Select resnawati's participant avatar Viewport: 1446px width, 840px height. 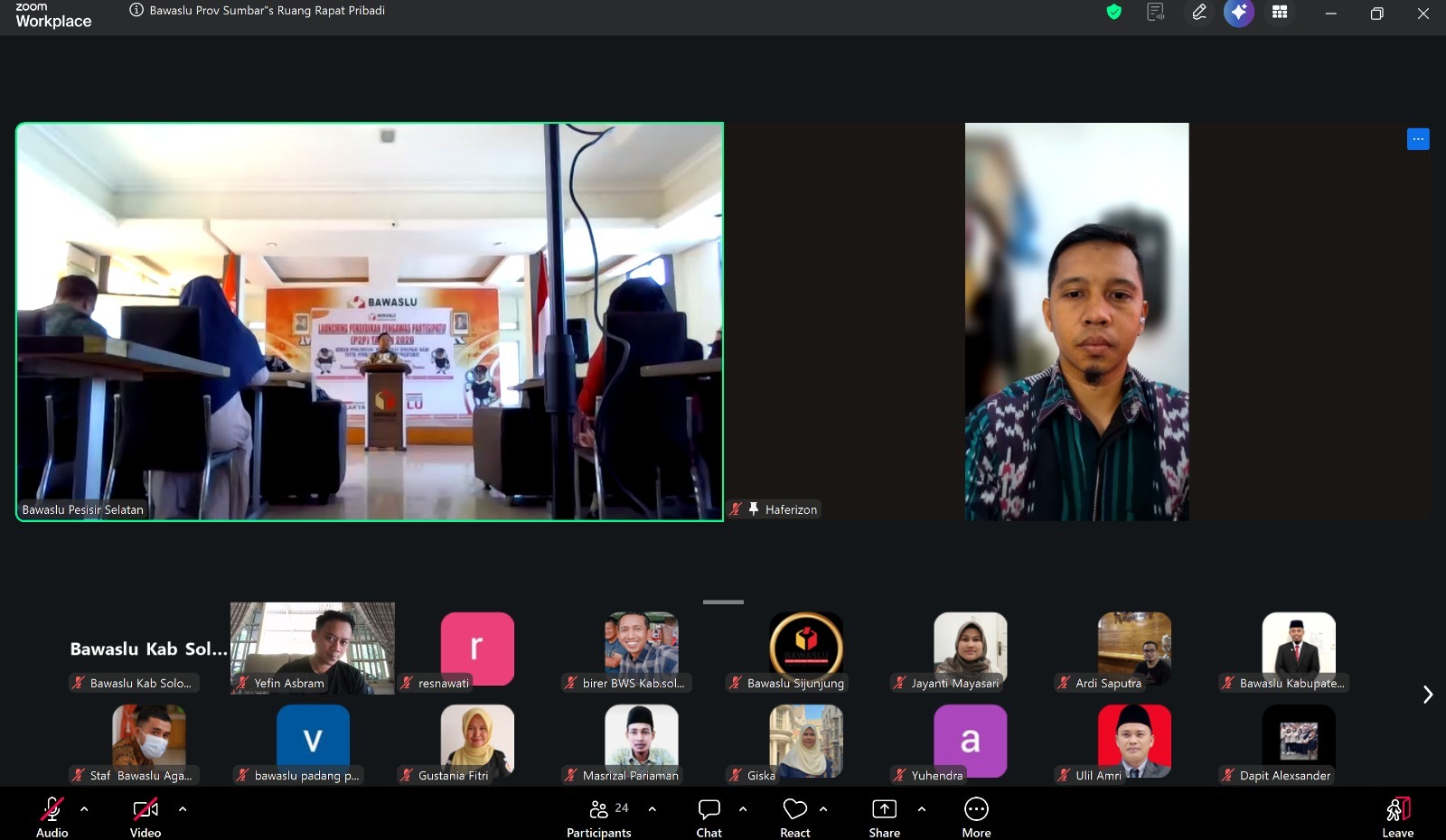click(x=477, y=649)
